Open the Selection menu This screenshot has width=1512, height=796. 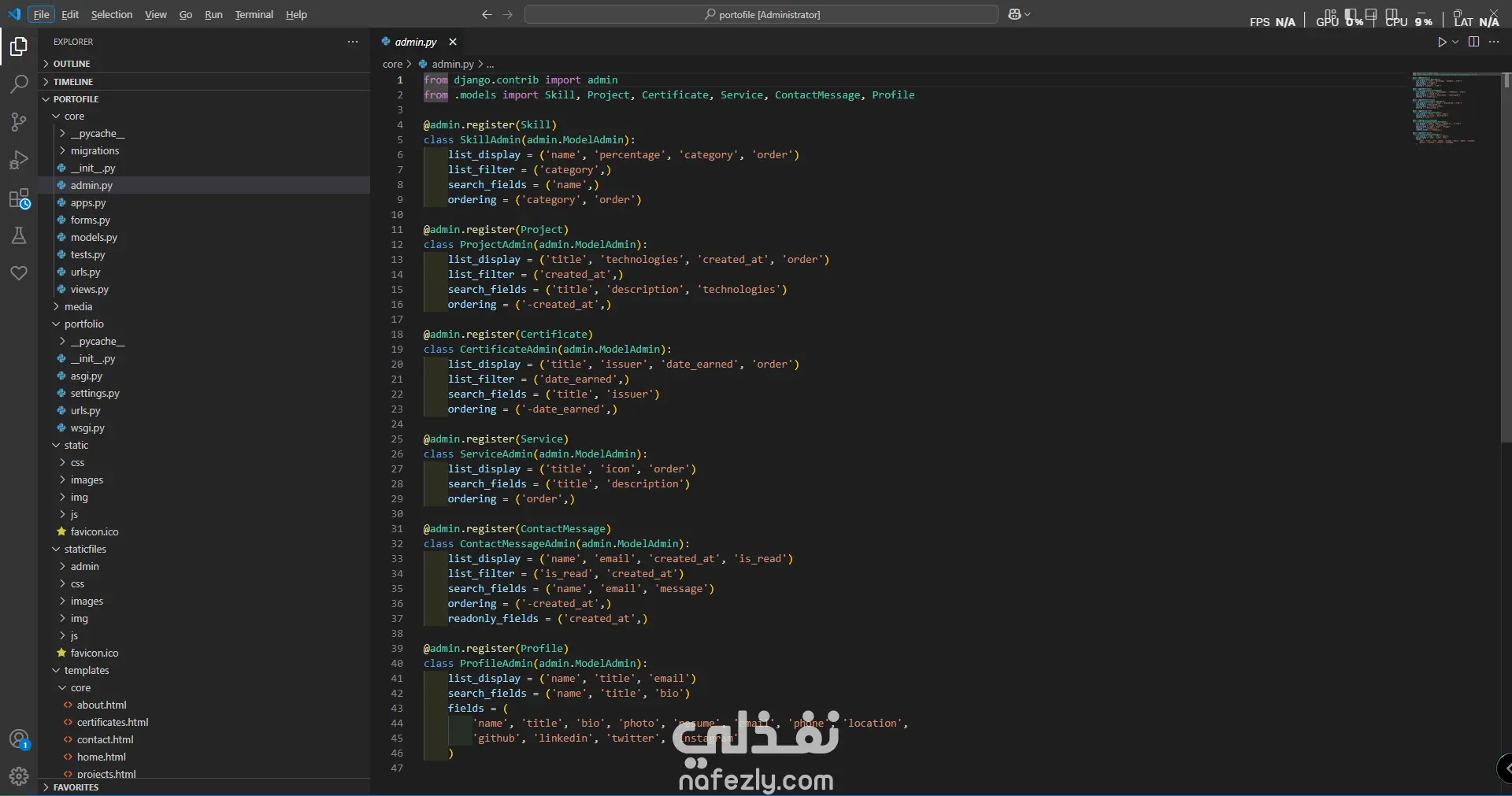(x=112, y=14)
